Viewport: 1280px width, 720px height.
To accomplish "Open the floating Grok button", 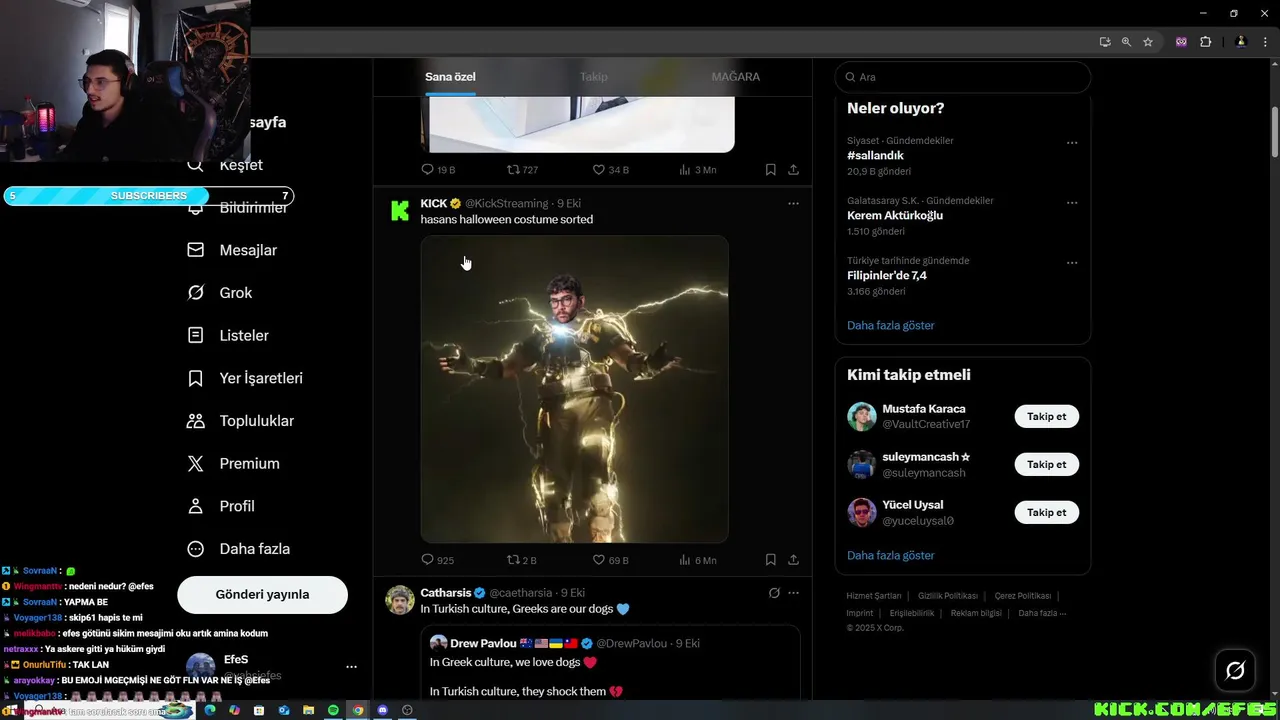I will click(1235, 671).
